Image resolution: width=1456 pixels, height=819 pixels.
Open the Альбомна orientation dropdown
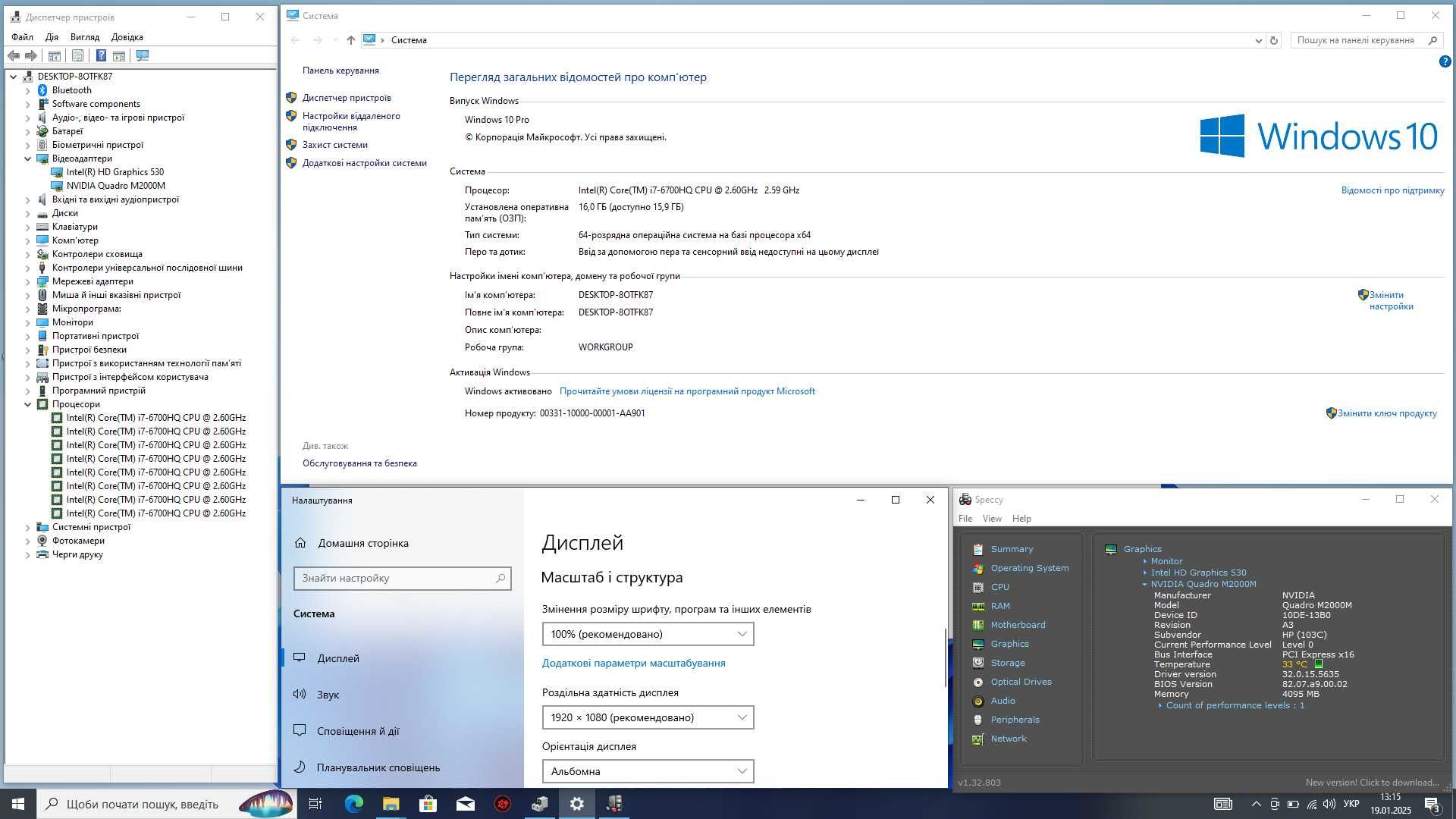click(x=648, y=771)
